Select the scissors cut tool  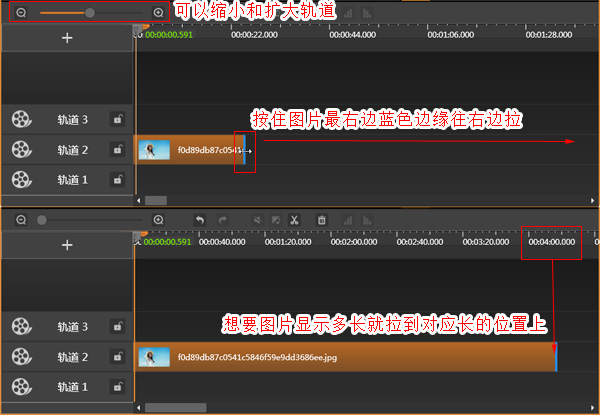coord(294,220)
